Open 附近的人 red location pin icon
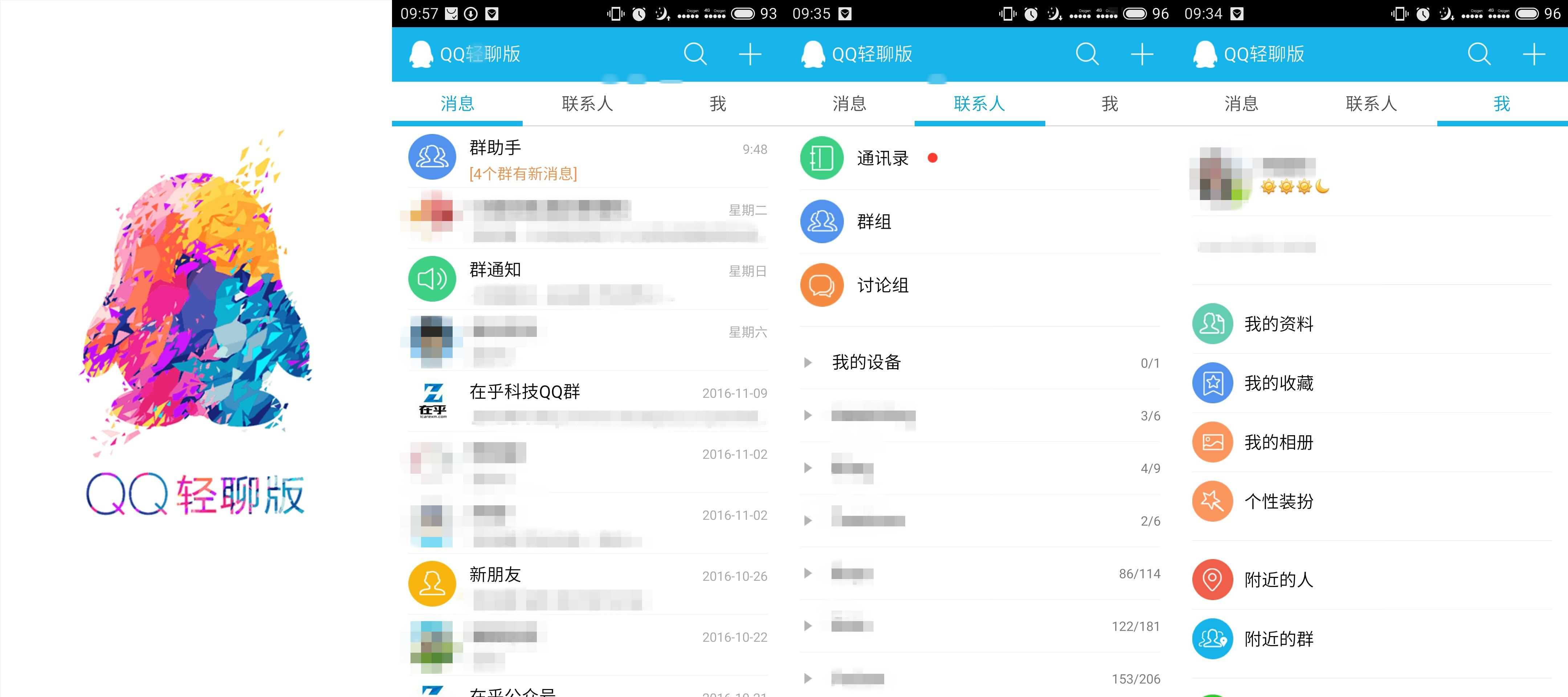 [x=1213, y=579]
